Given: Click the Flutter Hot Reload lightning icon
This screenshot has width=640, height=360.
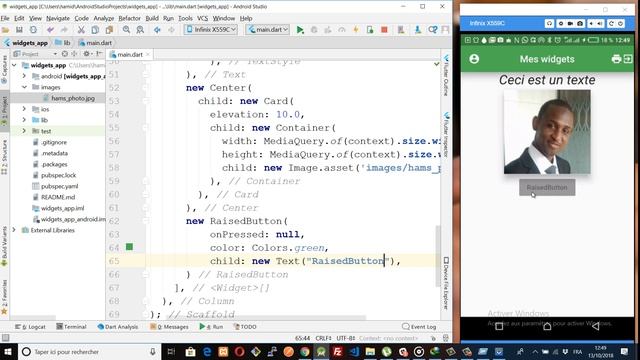Looking at the screenshot, I should coord(356,30).
